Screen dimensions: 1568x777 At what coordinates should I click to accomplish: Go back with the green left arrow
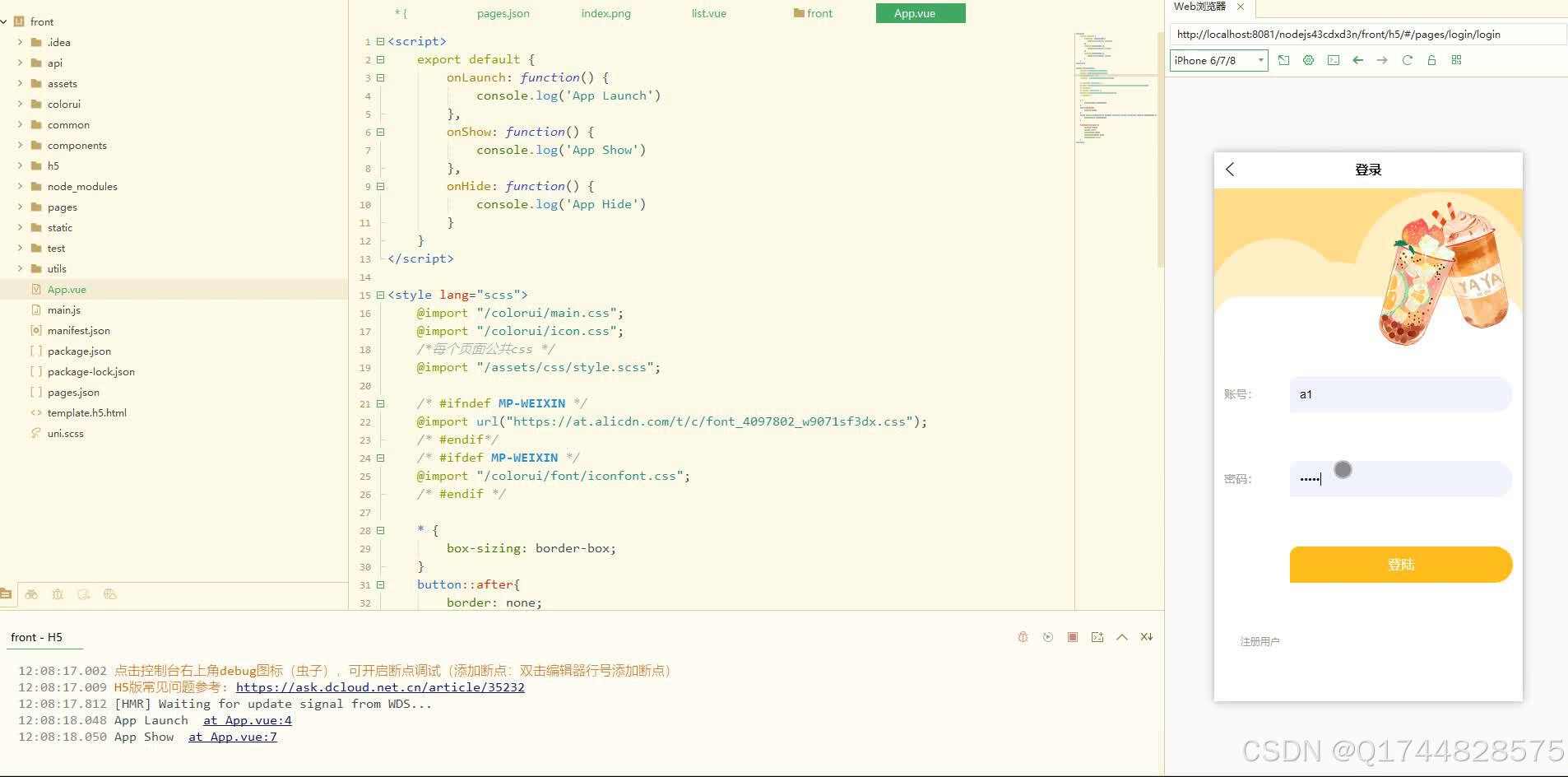(1357, 60)
